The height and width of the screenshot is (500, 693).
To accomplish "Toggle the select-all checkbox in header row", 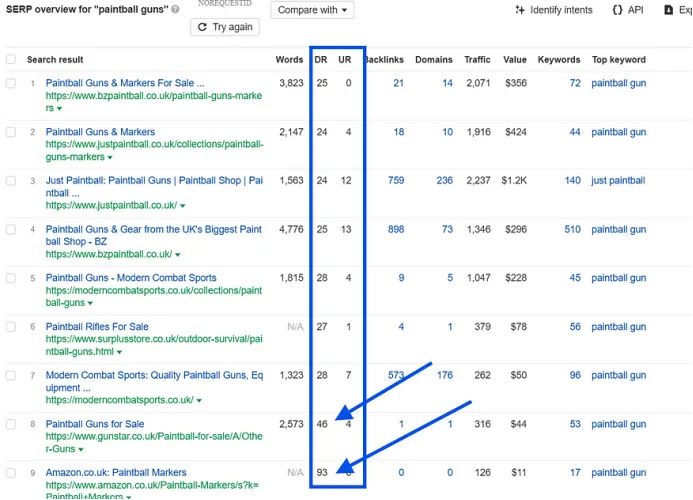I will [x=11, y=59].
